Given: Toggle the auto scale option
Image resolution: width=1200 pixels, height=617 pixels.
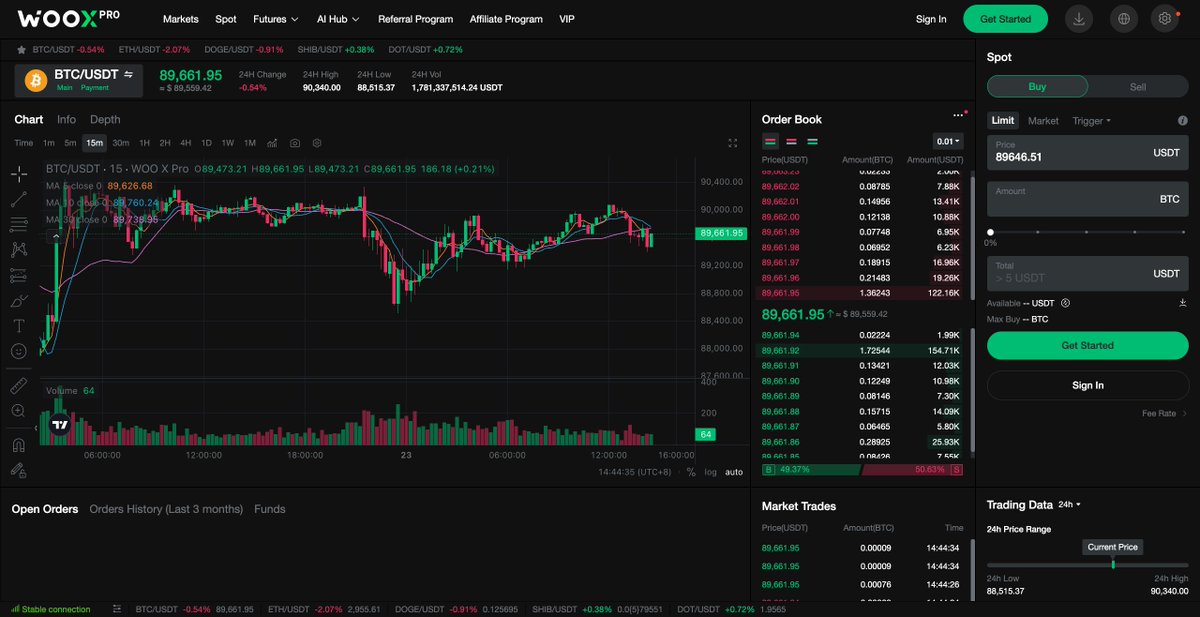Looking at the screenshot, I should point(734,472).
